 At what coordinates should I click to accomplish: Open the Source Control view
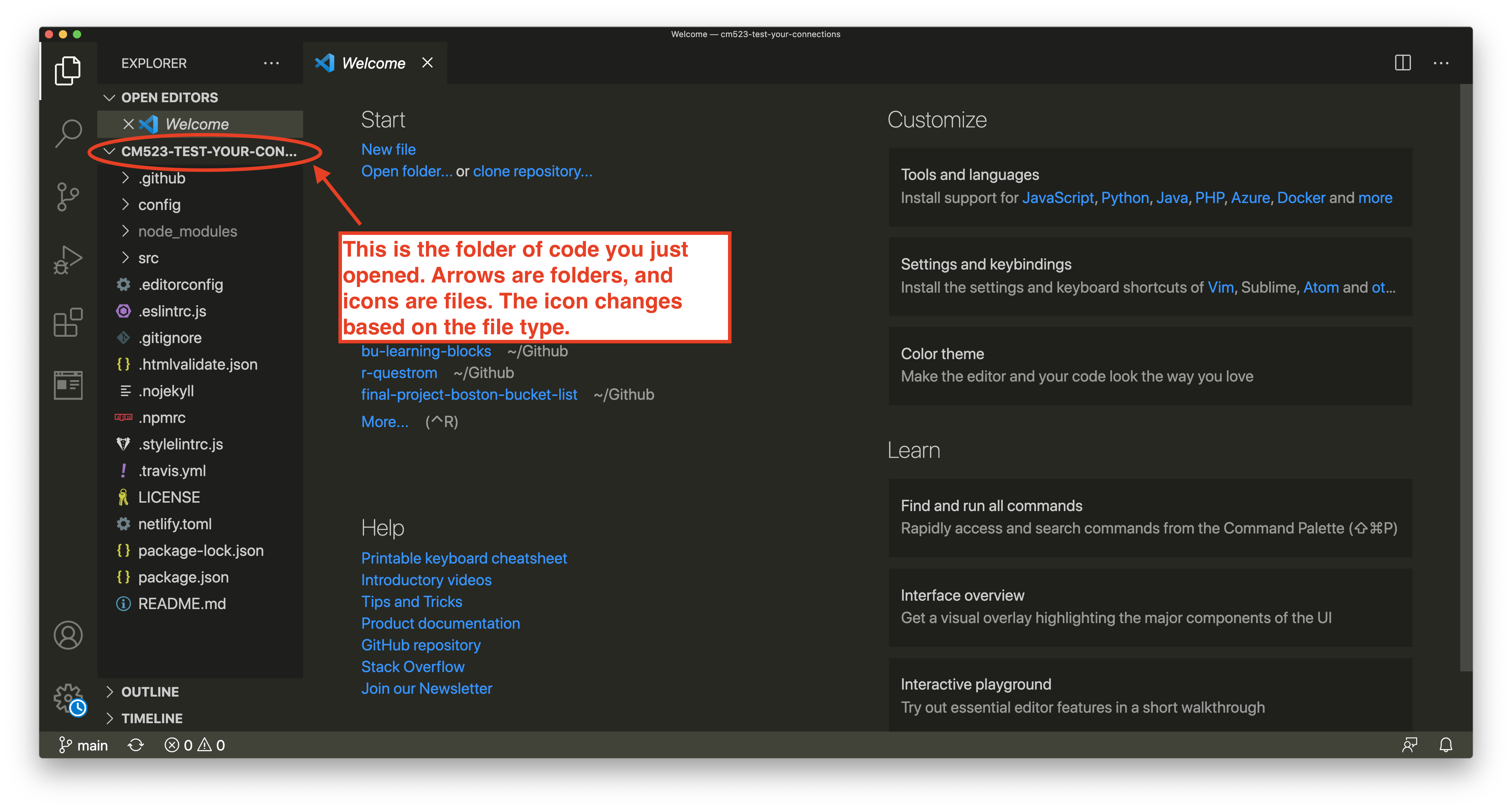pos(68,197)
